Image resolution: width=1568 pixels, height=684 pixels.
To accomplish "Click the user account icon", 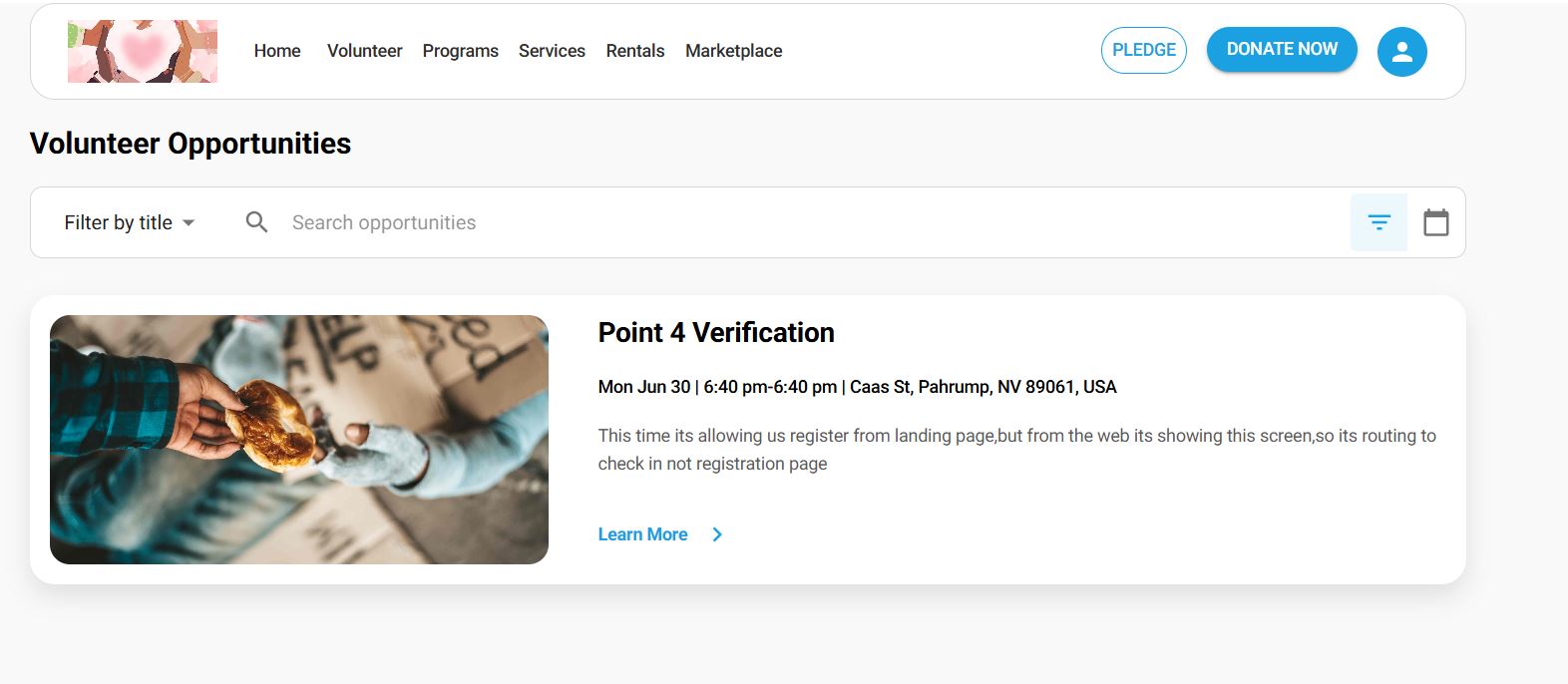I will tap(1402, 51).
